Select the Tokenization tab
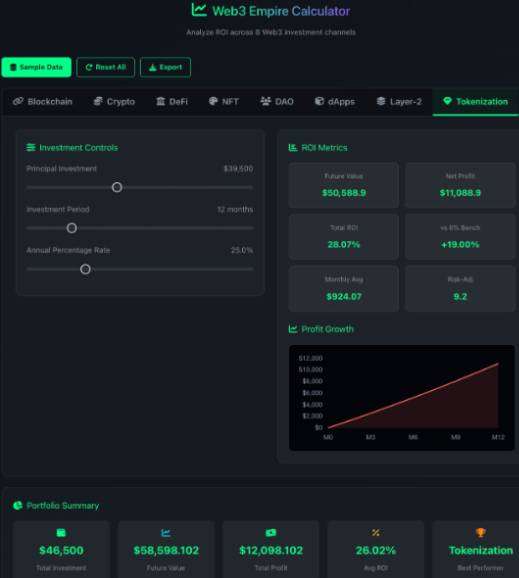 pyautogui.click(x=476, y=101)
